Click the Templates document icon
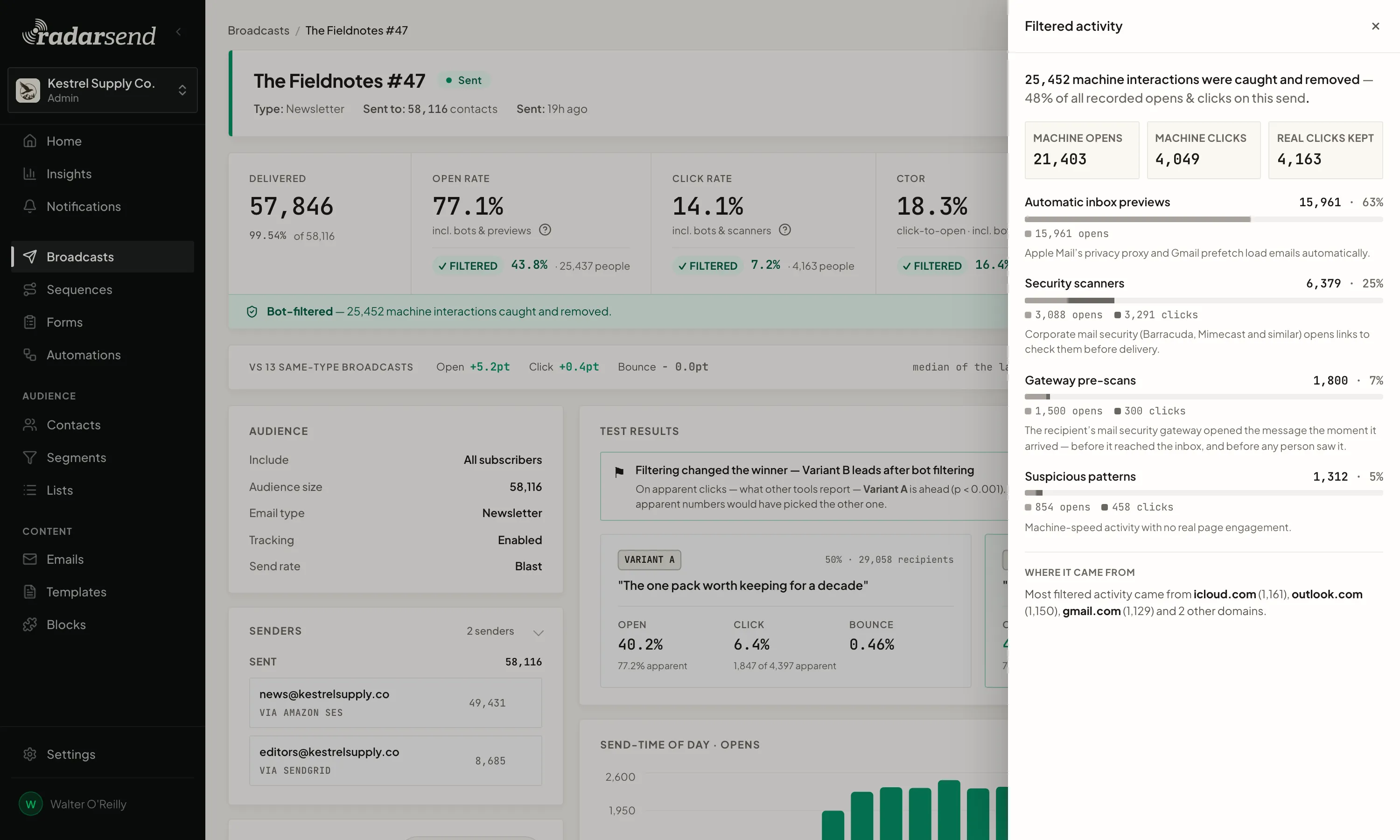 [x=30, y=592]
